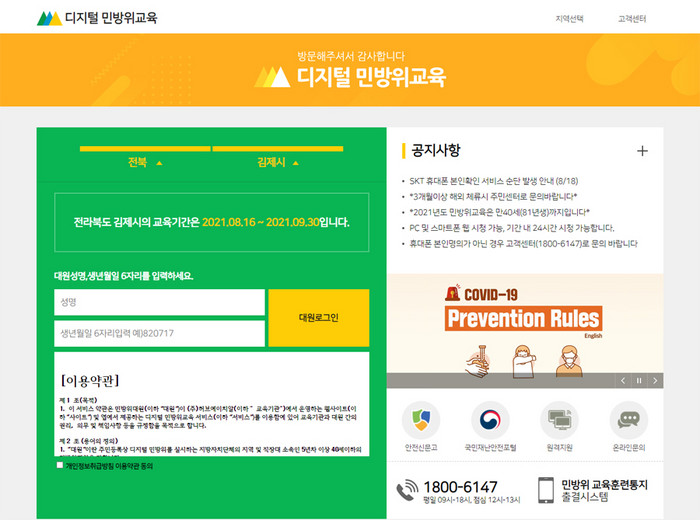Image resolution: width=700 pixels, height=520 pixels.
Task: Click the smartphone icon for 출결시스템
Action: click(x=546, y=490)
